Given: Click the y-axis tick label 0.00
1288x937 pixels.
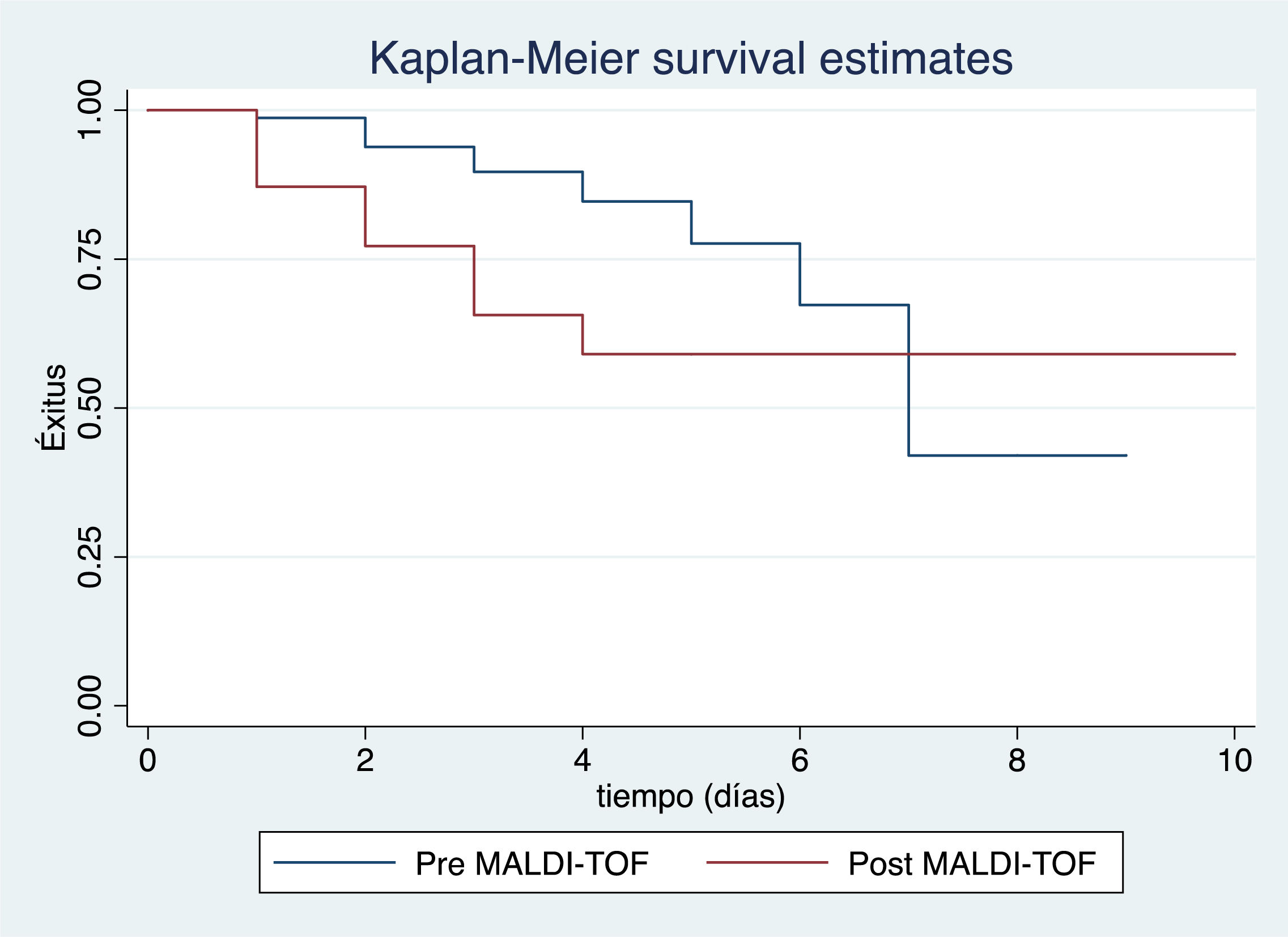Looking at the screenshot, I should [90, 706].
